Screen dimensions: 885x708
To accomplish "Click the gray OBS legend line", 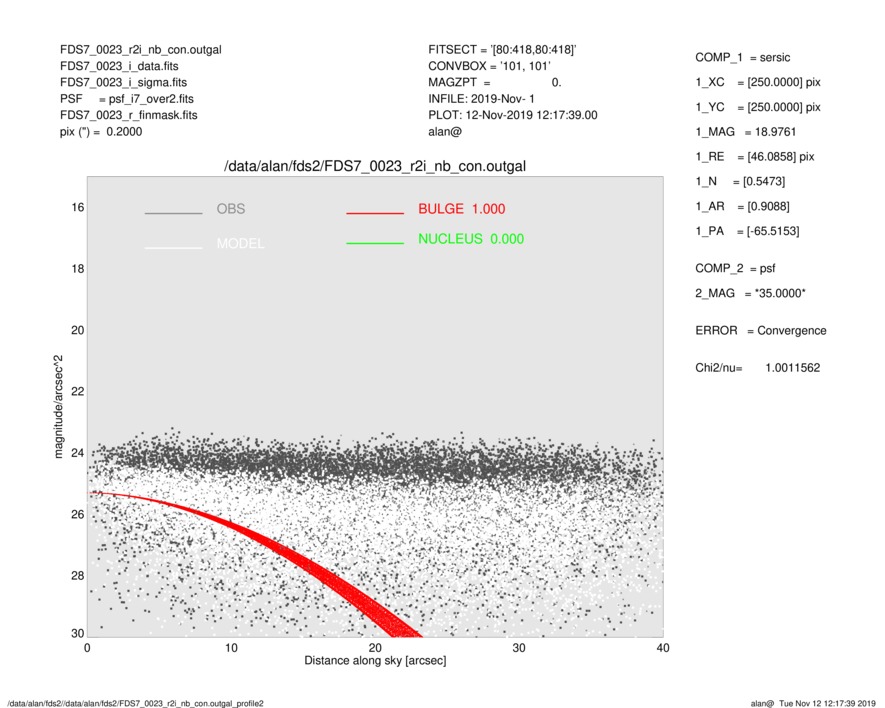I will point(173,213).
